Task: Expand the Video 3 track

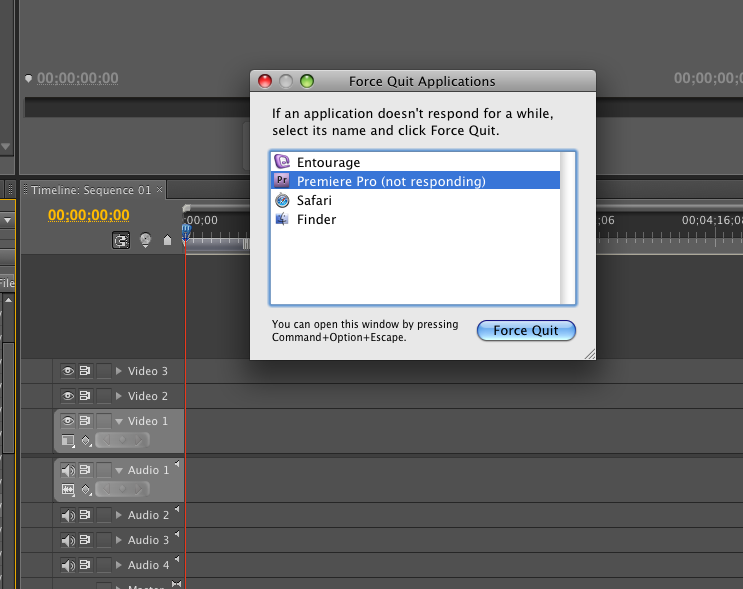Action: point(119,371)
